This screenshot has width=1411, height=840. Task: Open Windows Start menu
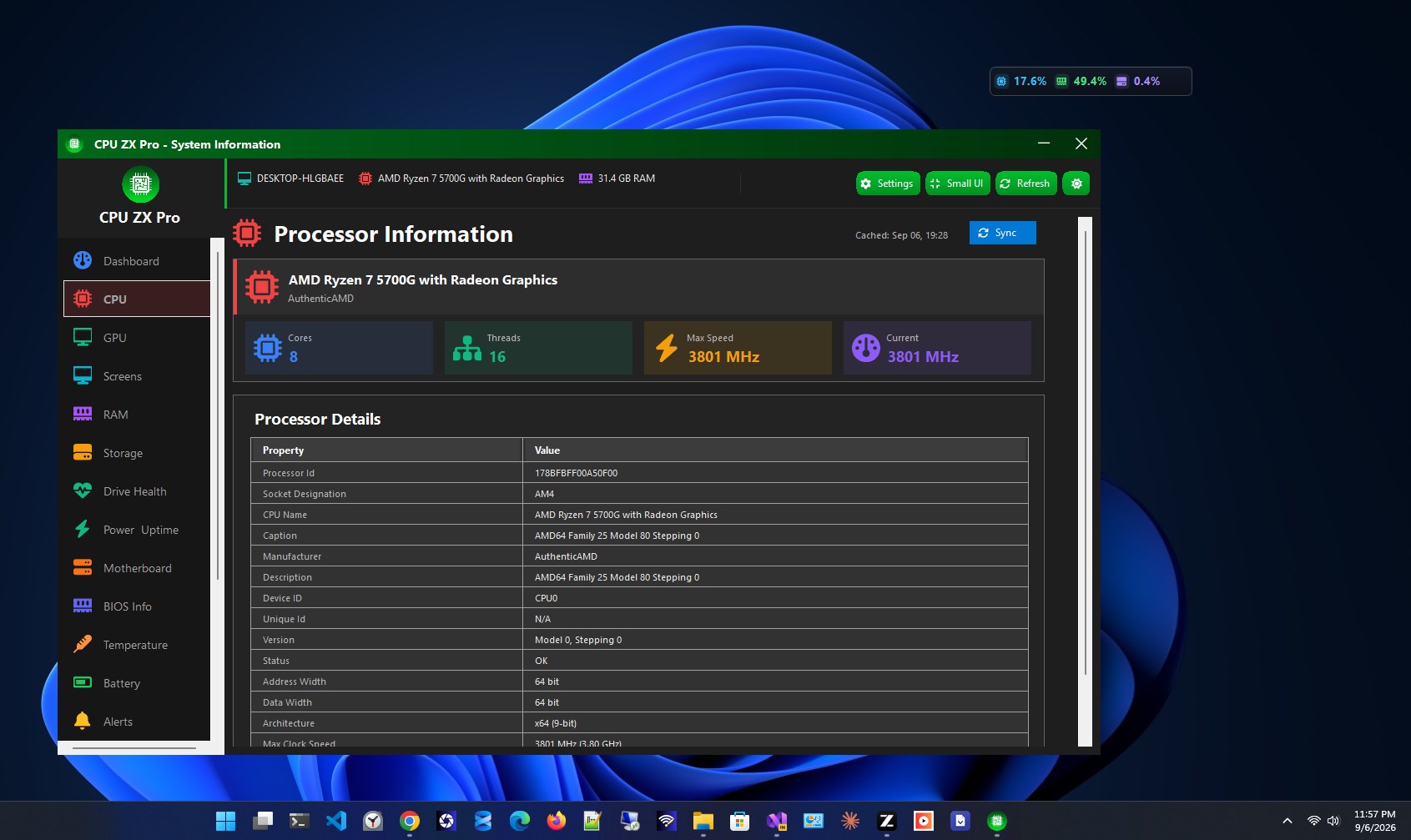[225, 821]
